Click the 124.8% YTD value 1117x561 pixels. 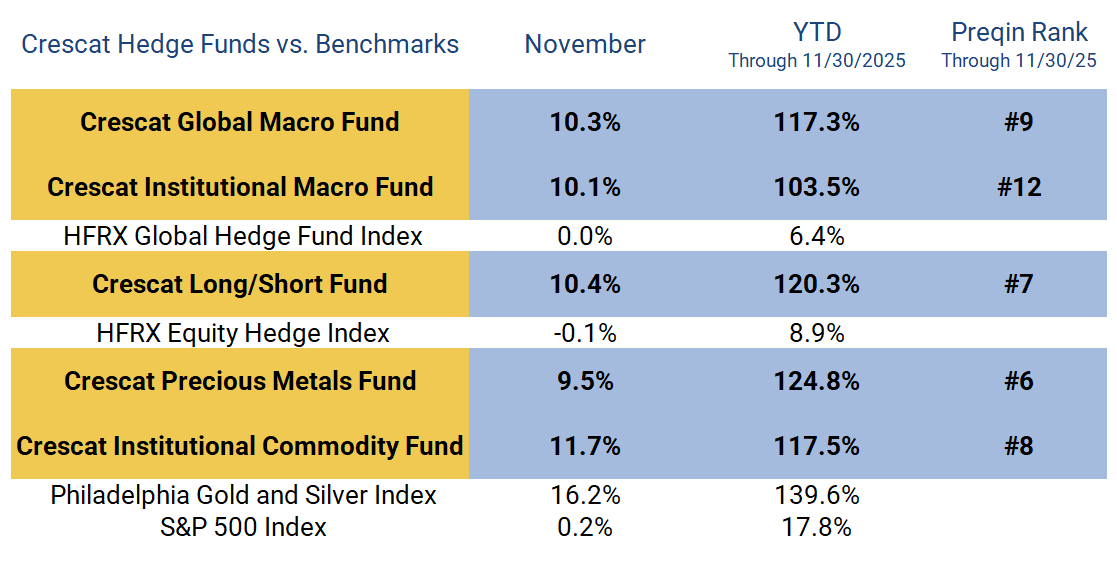coord(816,381)
